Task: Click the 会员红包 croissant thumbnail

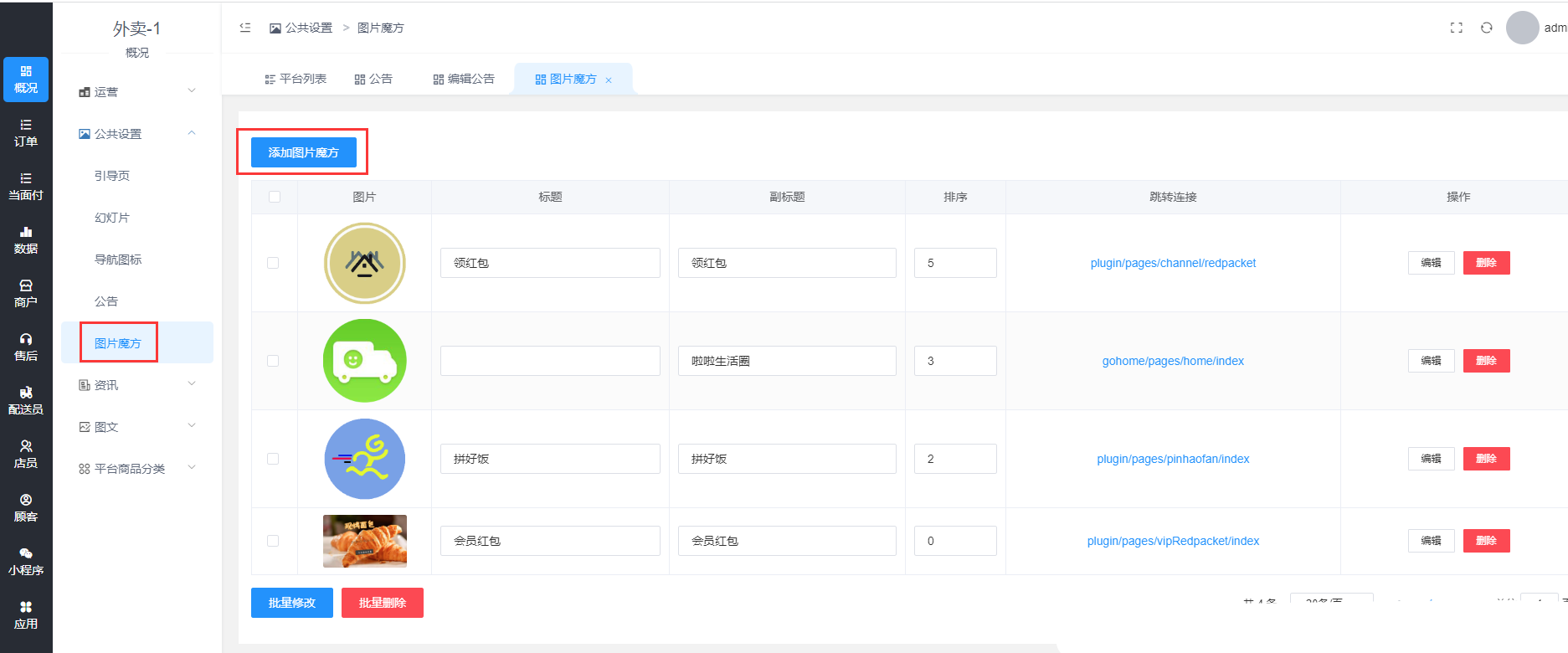Action: tap(365, 541)
